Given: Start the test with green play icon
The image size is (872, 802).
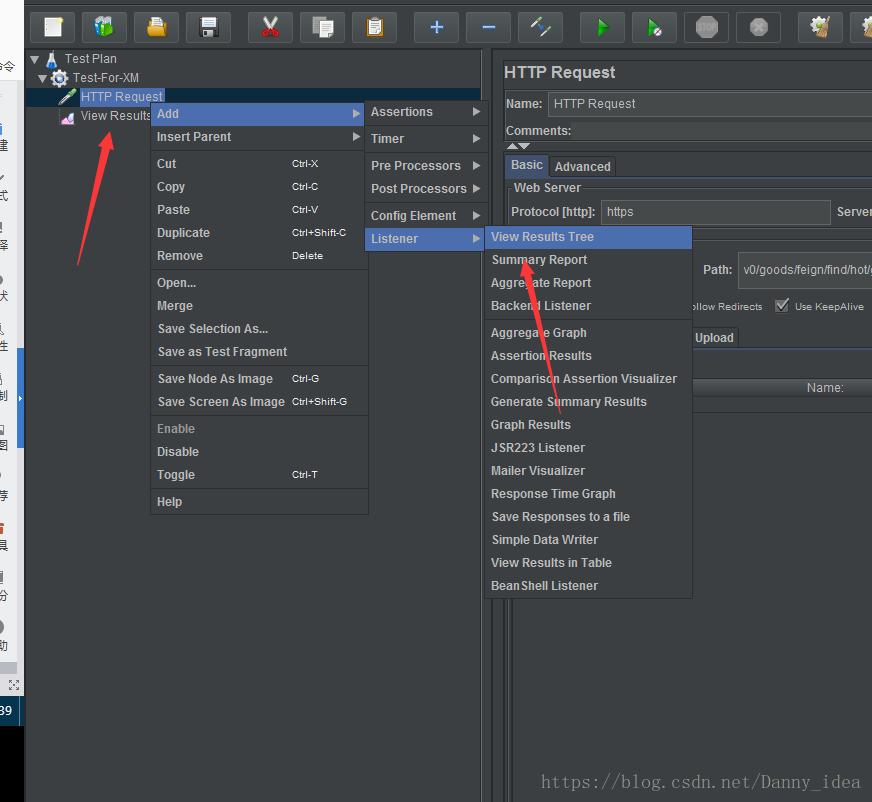Looking at the screenshot, I should pyautogui.click(x=602, y=27).
